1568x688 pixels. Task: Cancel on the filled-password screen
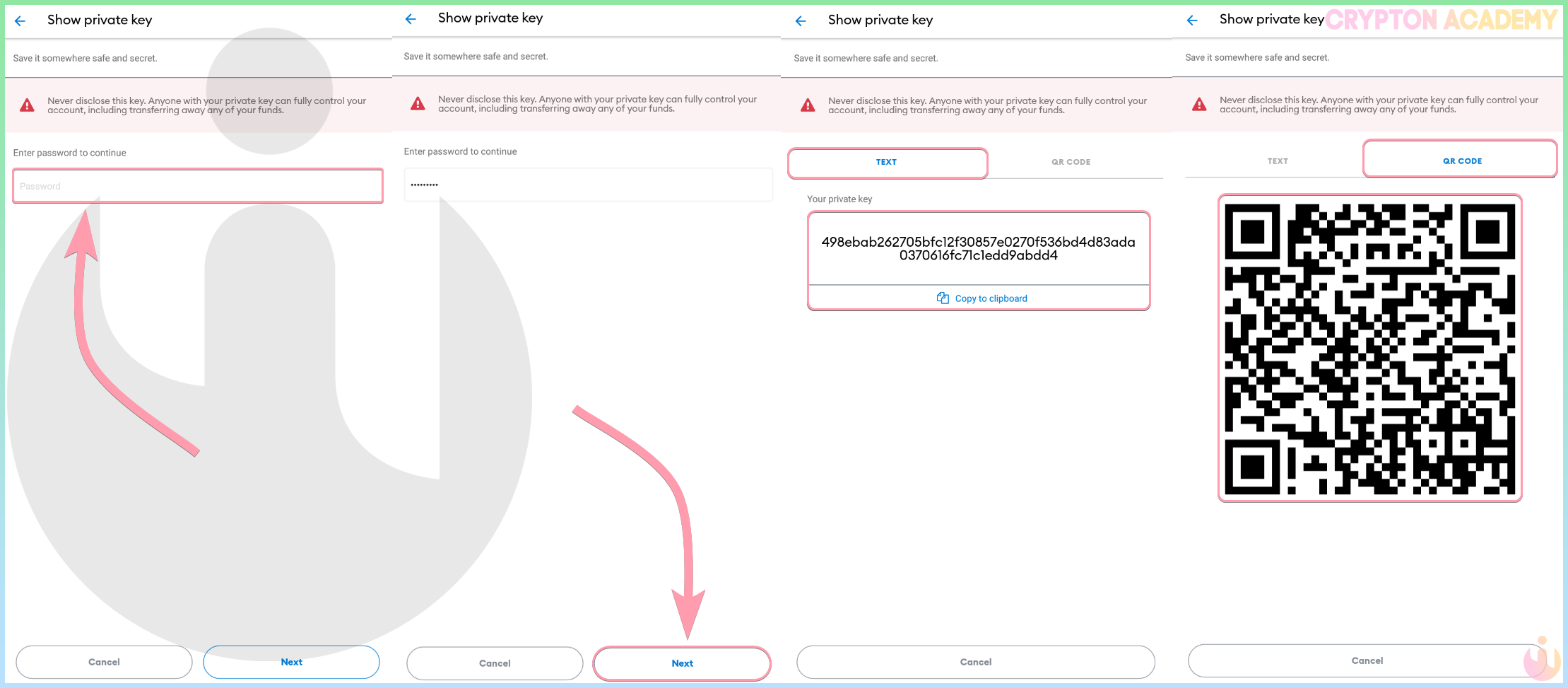click(x=495, y=663)
